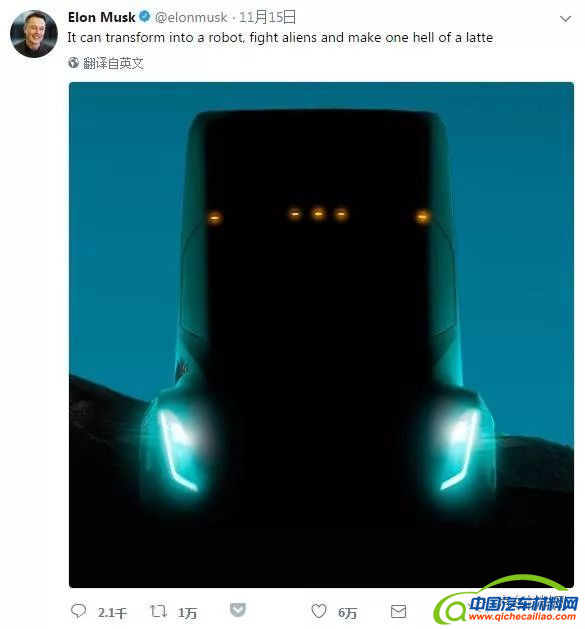The height and width of the screenshot is (629, 585).
Task: Click the 1万 retweet count
Action: [x=187, y=613]
